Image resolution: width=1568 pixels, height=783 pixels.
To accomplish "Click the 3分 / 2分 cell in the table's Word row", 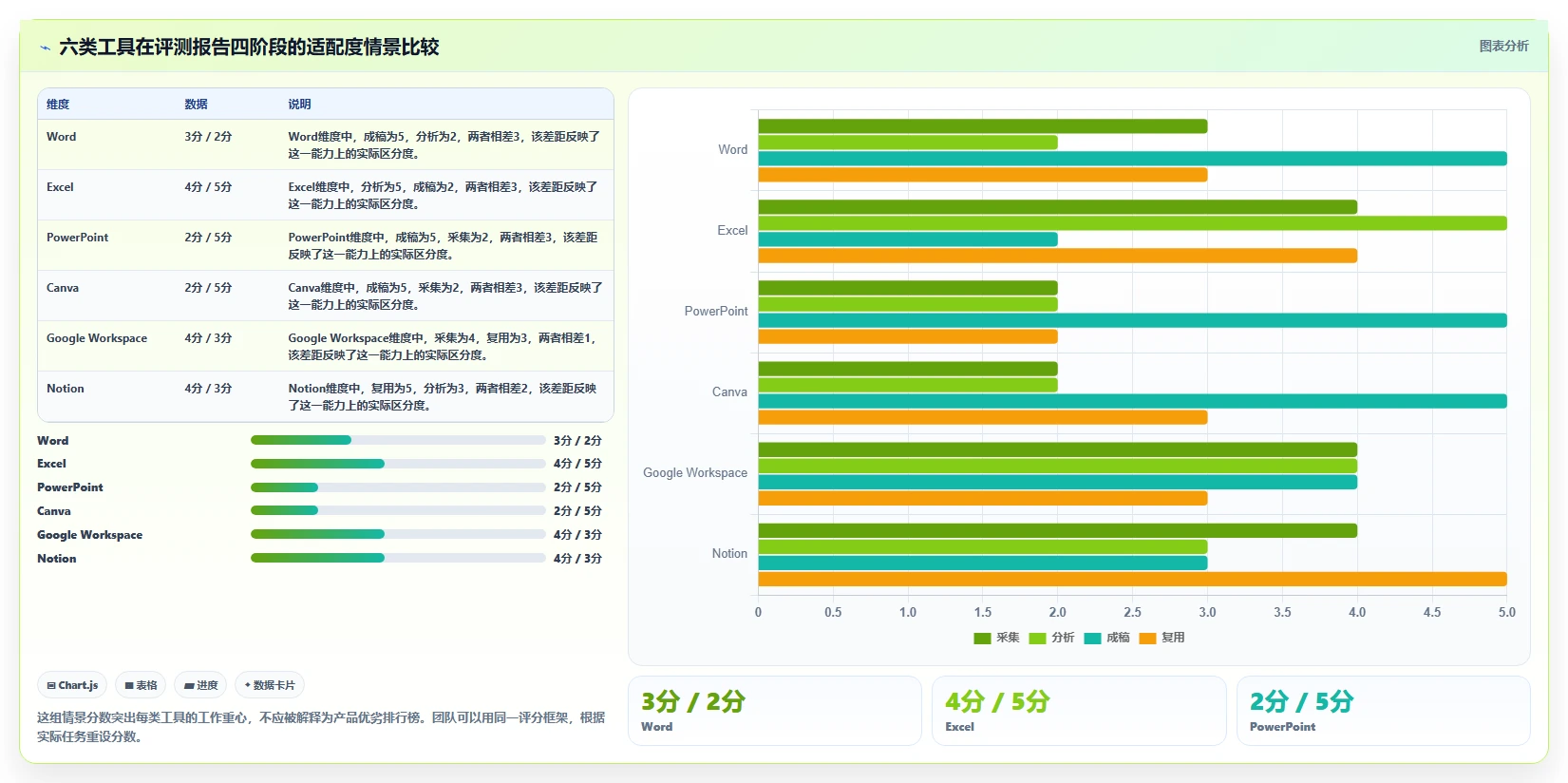I will (208, 137).
